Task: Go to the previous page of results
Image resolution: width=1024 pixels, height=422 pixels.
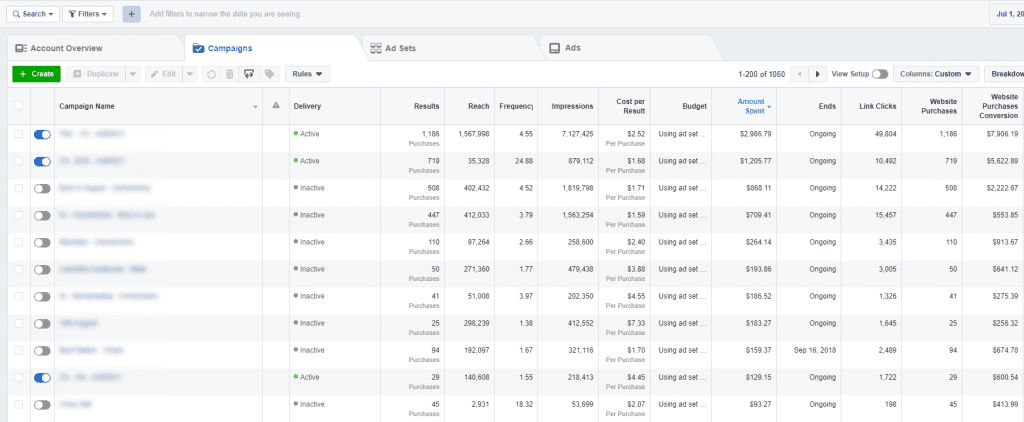Action: [x=798, y=74]
